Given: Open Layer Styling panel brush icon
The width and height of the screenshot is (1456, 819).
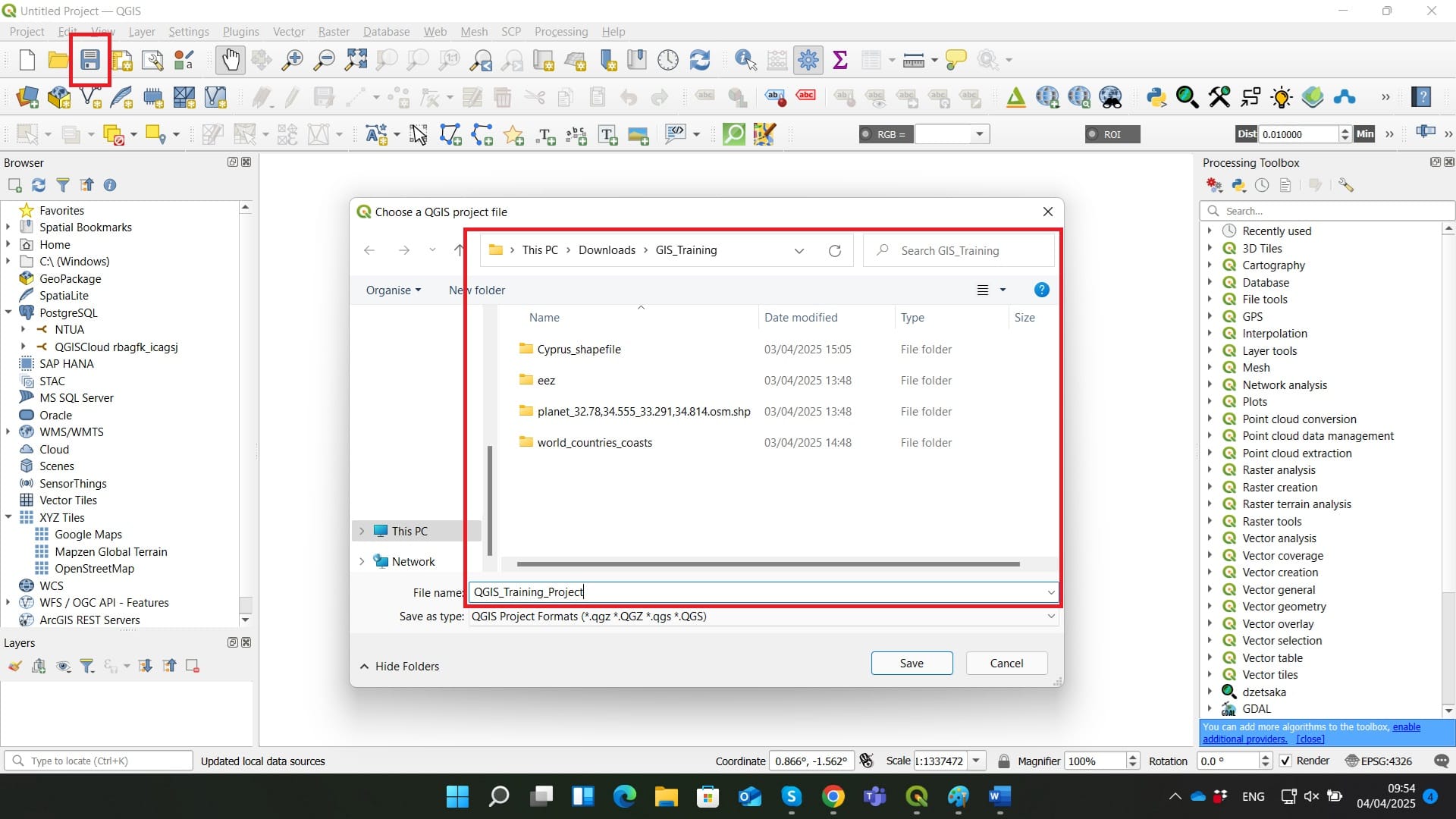Looking at the screenshot, I should [x=14, y=666].
